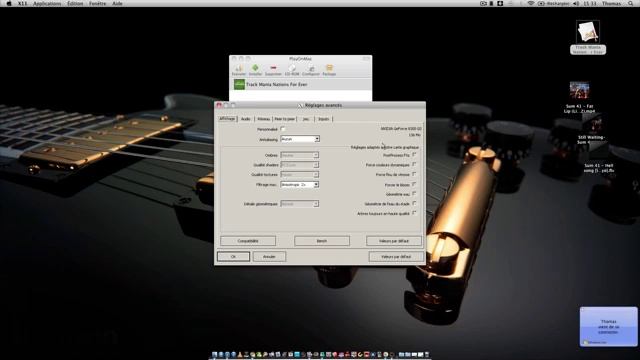Enable the PostProcess Fx checkbox

[414, 155]
